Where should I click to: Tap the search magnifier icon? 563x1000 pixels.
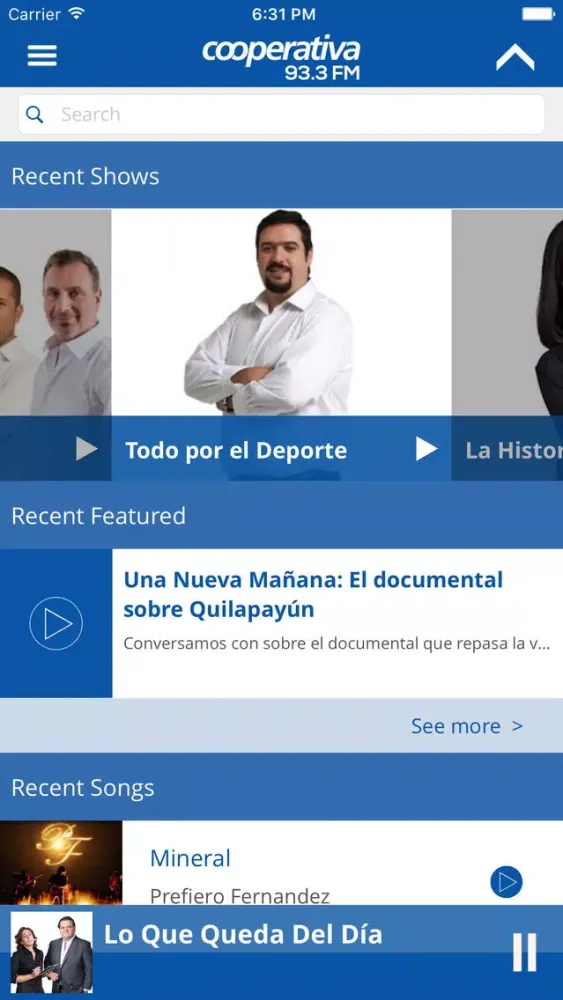point(34,115)
